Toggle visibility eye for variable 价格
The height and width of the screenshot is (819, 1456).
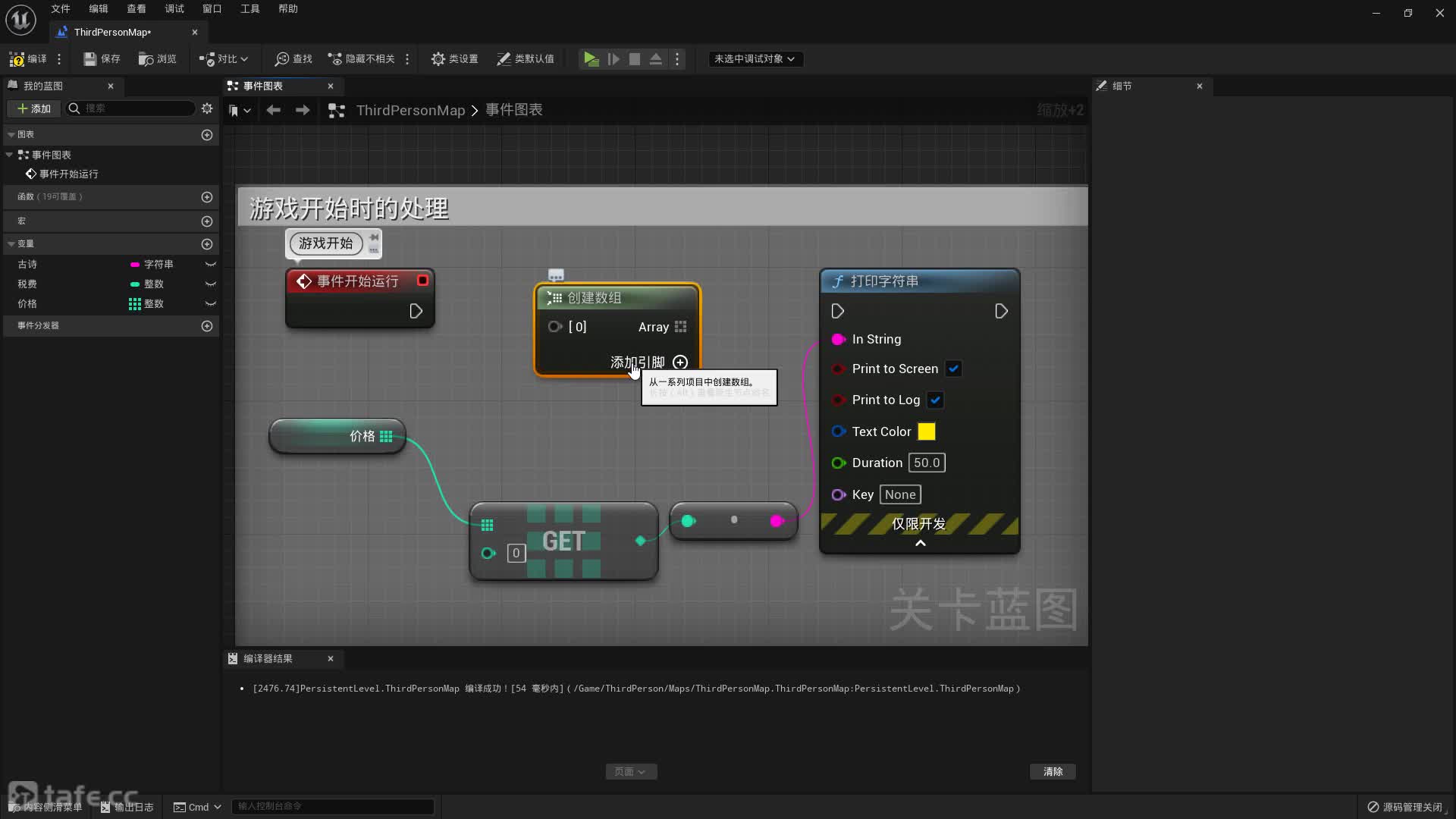click(x=211, y=304)
